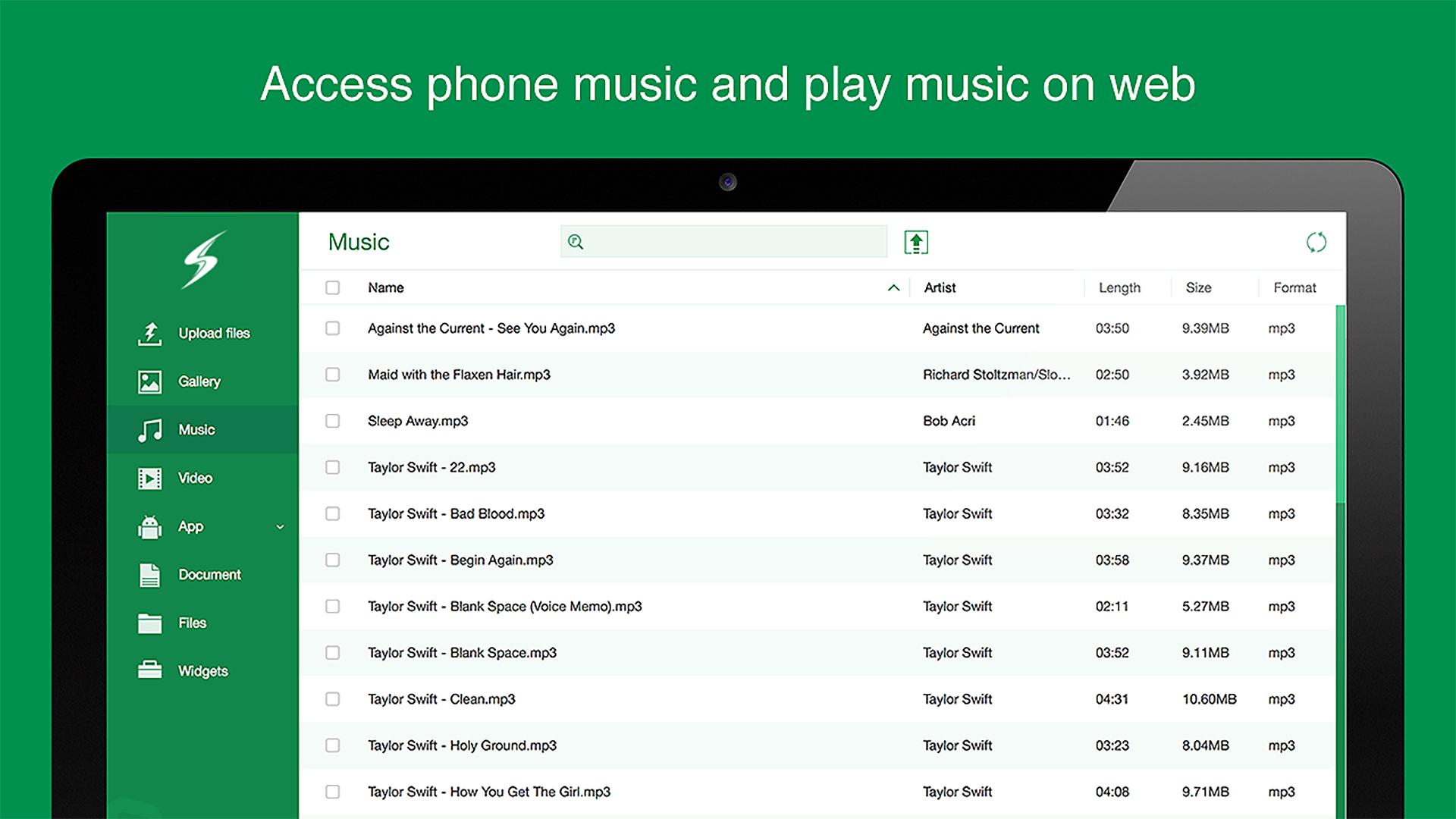Open the Gallery section

click(199, 381)
